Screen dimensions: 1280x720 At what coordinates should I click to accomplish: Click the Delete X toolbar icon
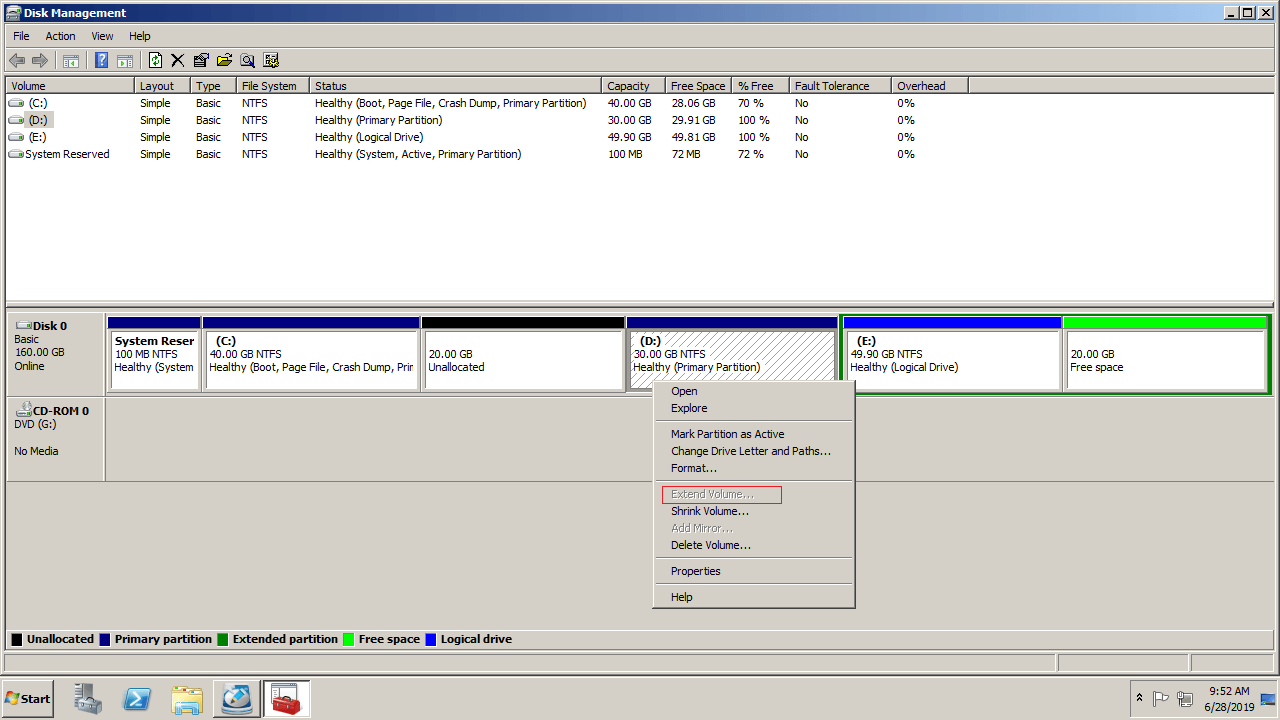click(x=178, y=60)
